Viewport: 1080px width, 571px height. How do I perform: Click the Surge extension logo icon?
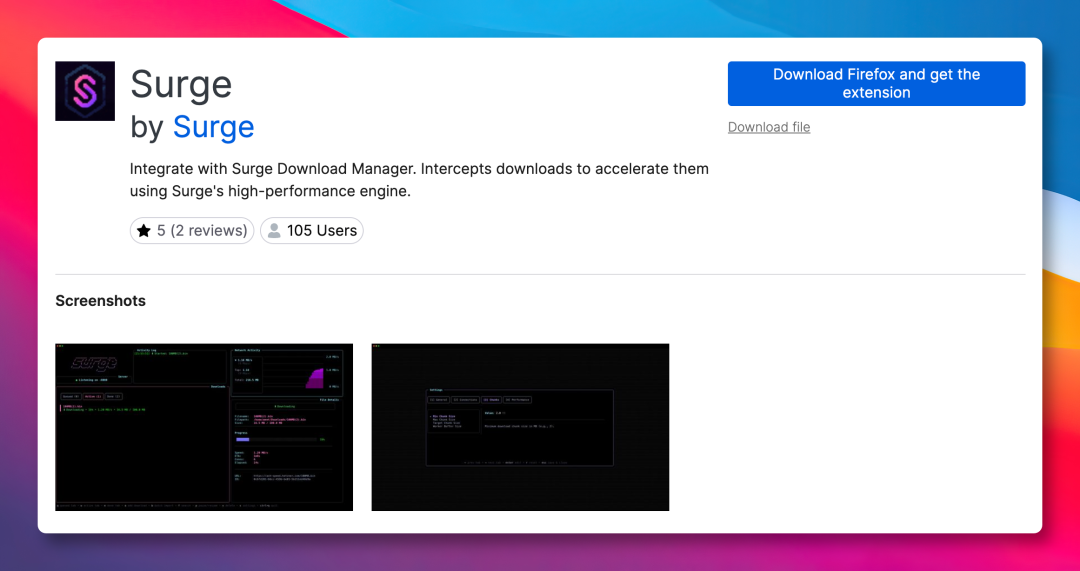coord(85,91)
